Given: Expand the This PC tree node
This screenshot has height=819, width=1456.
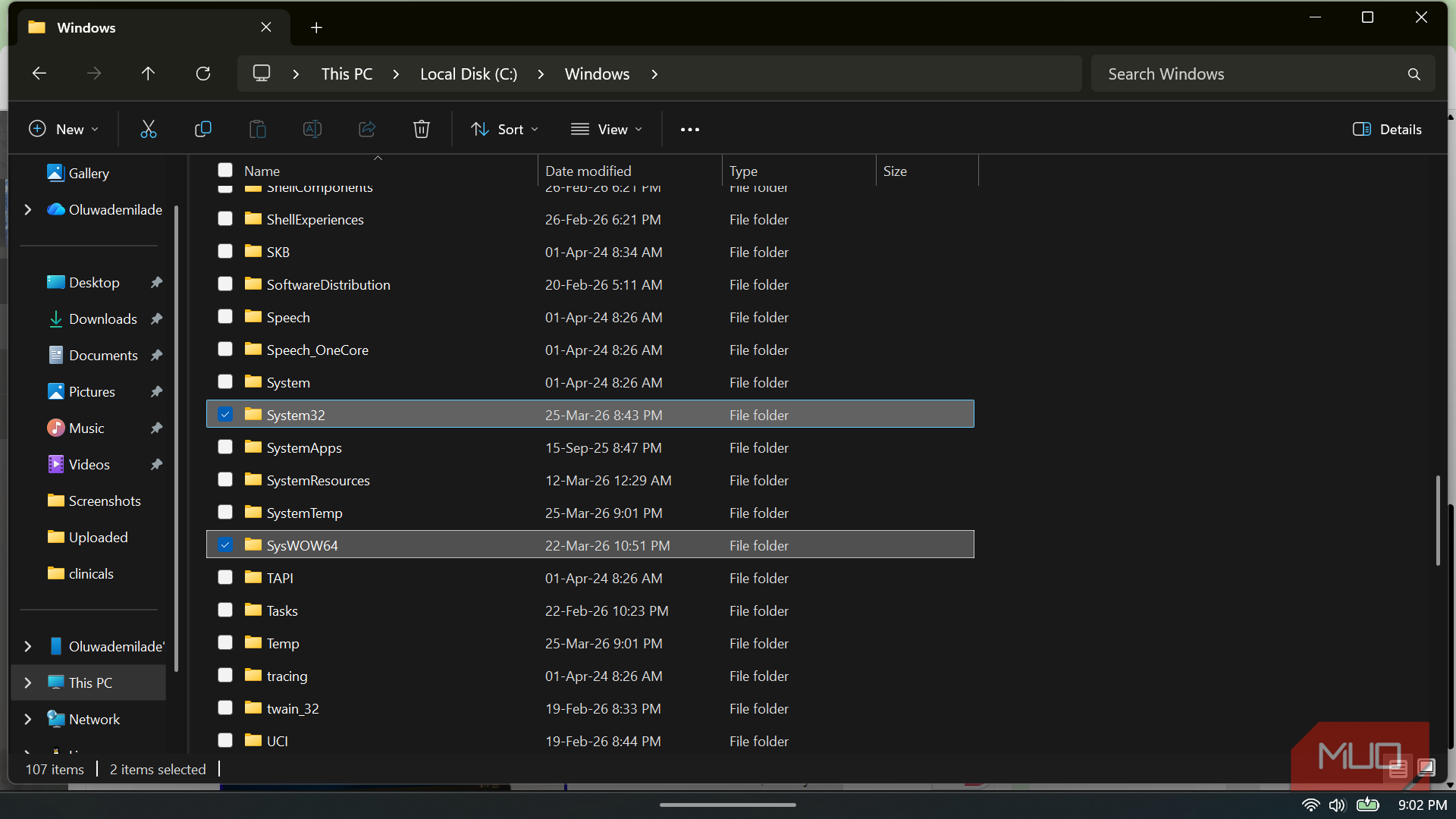Looking at the screenshot, I should (28, 683).
